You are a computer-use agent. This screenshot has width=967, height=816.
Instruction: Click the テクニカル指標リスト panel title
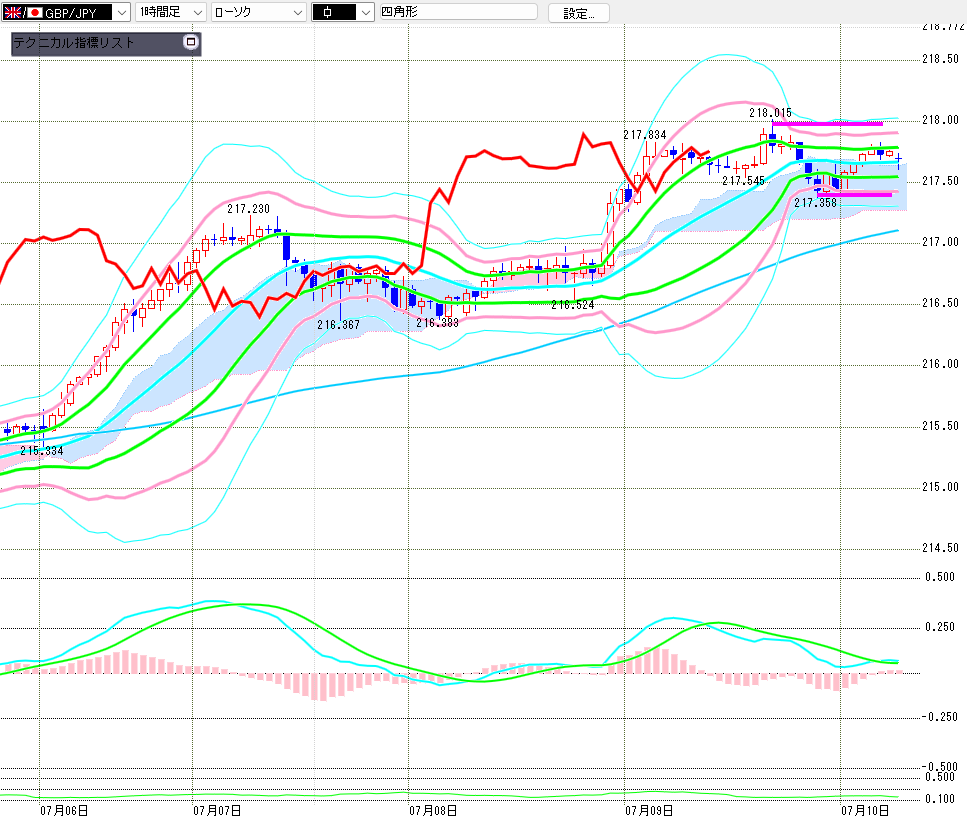click(x=74, y=43)
